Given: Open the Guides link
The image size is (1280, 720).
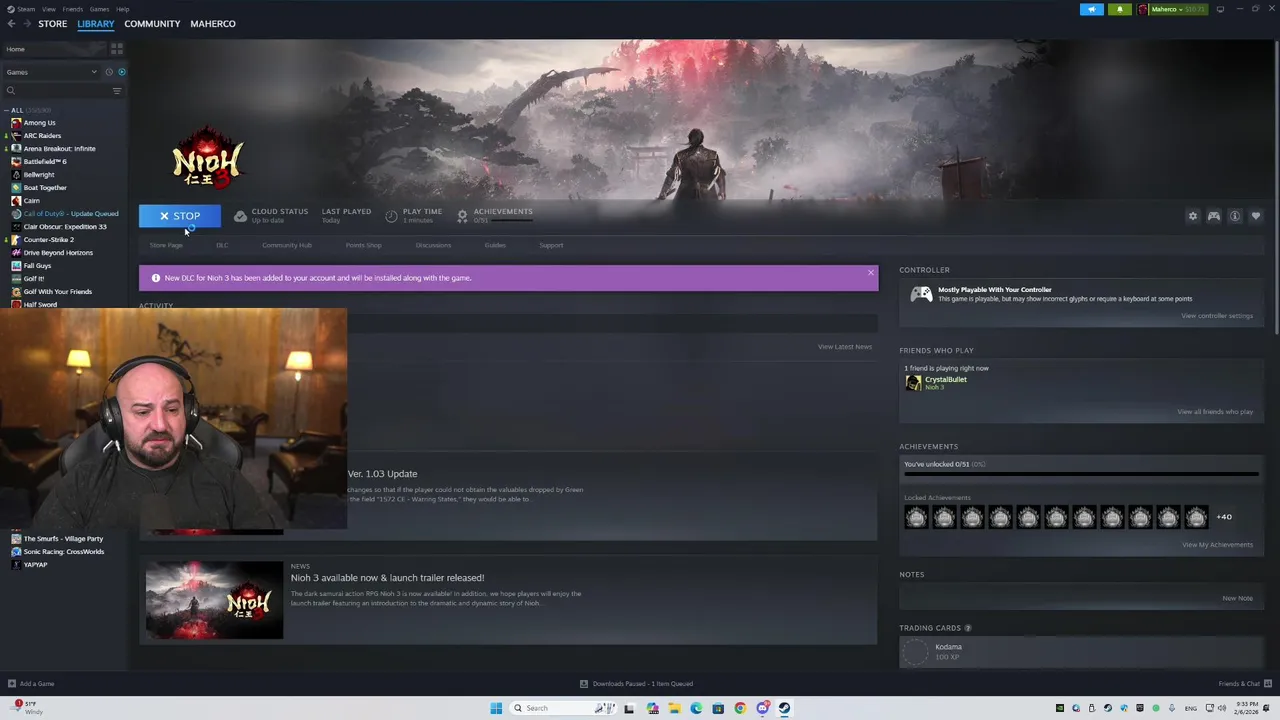Looking at the screenshot, I should (495, 245).
